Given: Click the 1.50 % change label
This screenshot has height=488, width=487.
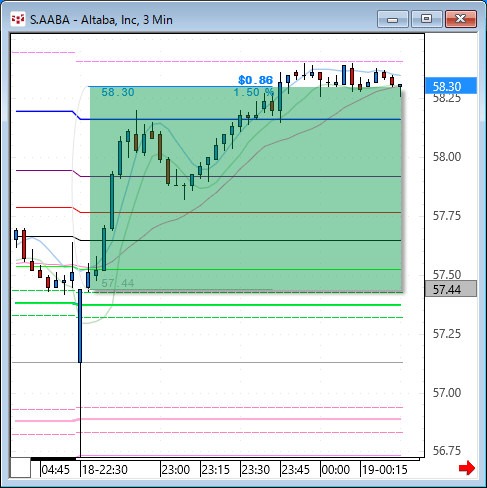Looking at the screenshot, I should click(253, 92).
